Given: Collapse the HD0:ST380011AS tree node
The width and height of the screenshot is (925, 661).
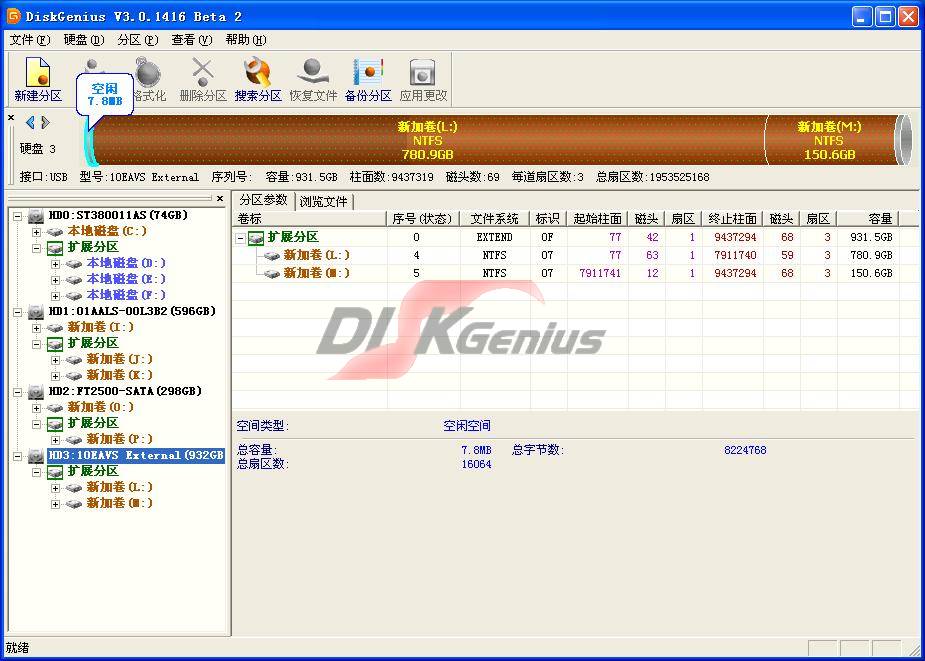Looking at the screenshot, I should [x=18, y=216].
